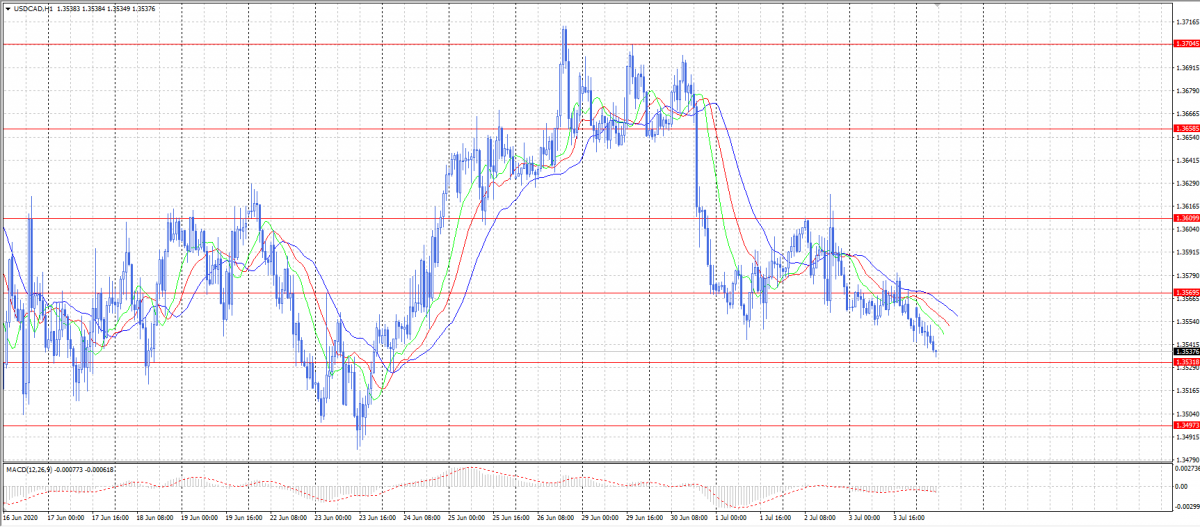
Task: Click the 1.35540 price scale value
Action: click(1188, 322)
